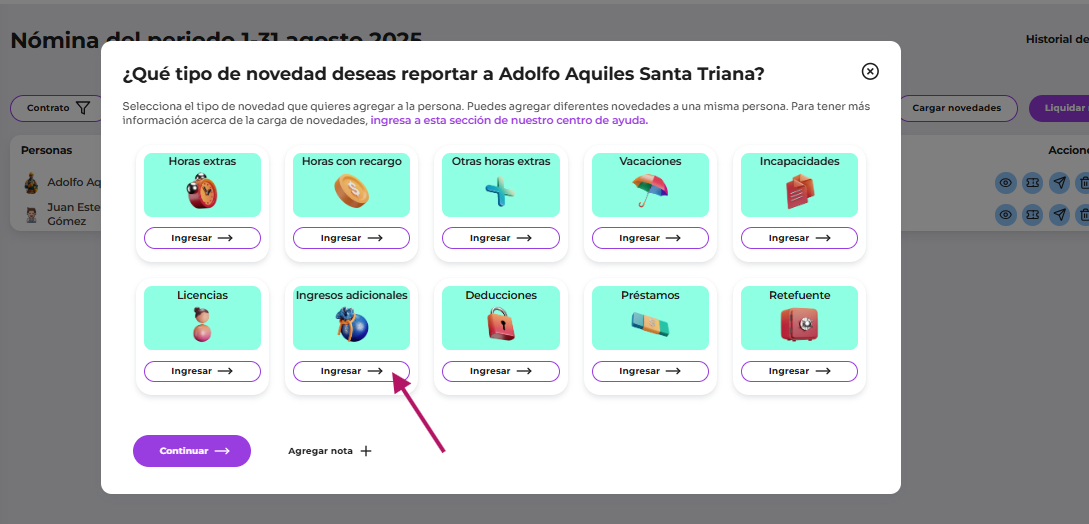
Task: Click the Vacaciones umbrella icon
Action: coord(649,191)
